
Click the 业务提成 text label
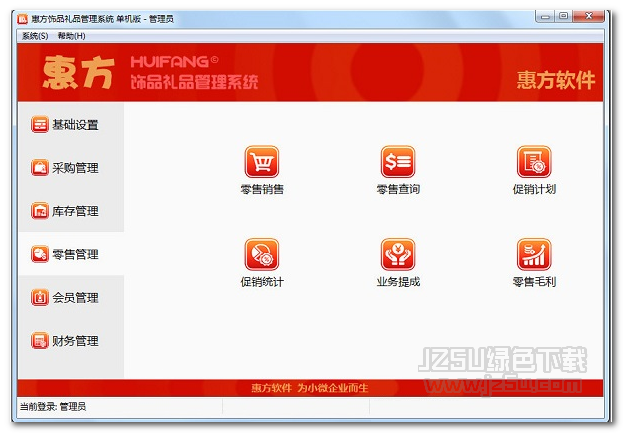(x=398, y=282)
